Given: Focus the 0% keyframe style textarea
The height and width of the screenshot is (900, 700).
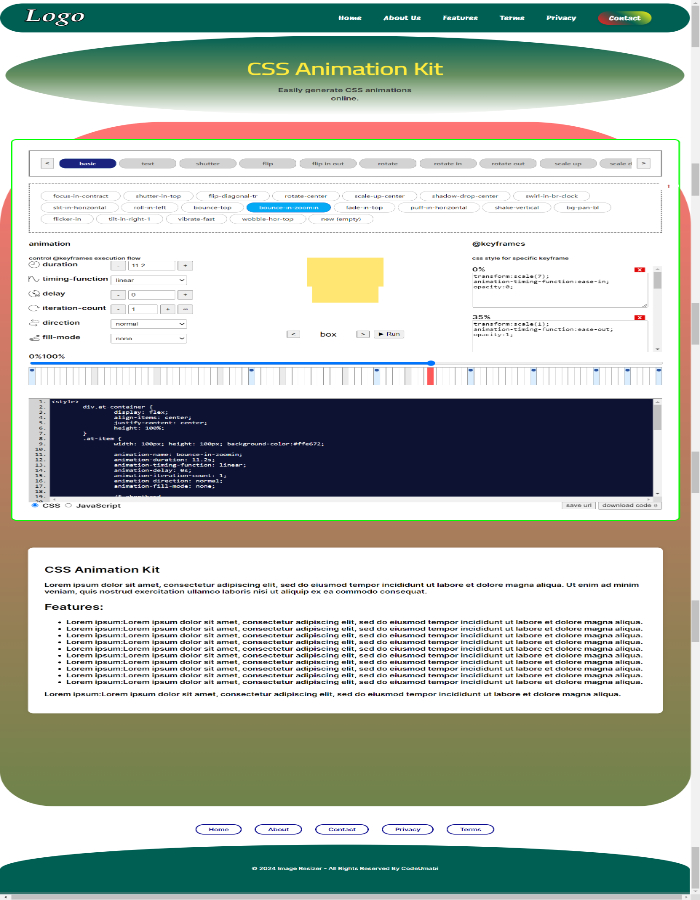Looking at the screenshot, I should coord(559,290).
